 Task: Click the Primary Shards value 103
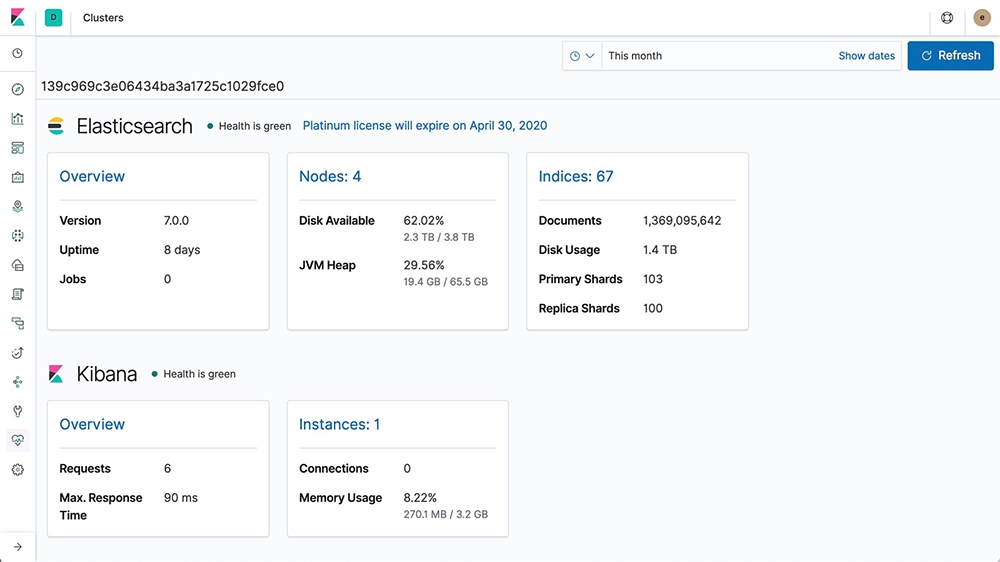click(x=652, y=279)
